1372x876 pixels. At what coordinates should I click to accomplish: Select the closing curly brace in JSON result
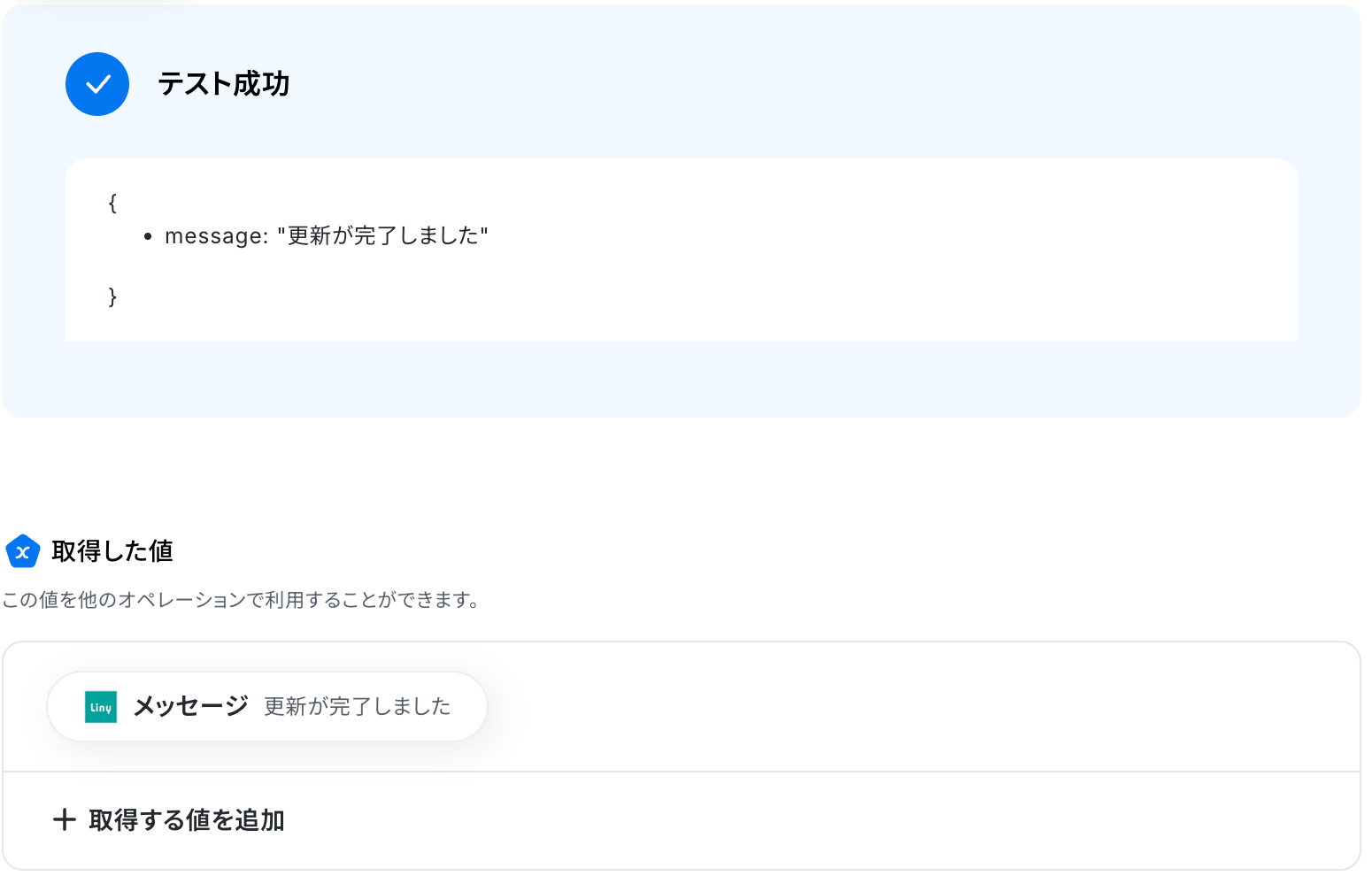112,296
